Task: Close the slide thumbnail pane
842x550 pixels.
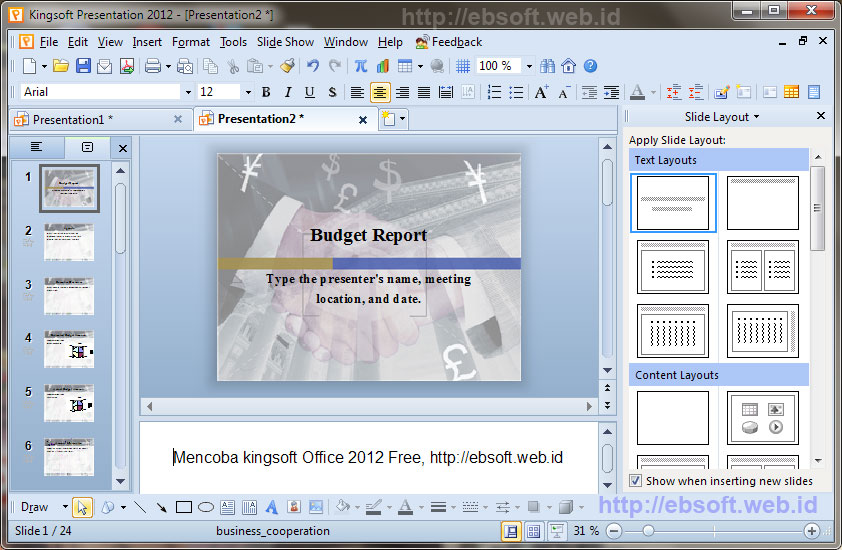Action: click(x=122, y=148)
